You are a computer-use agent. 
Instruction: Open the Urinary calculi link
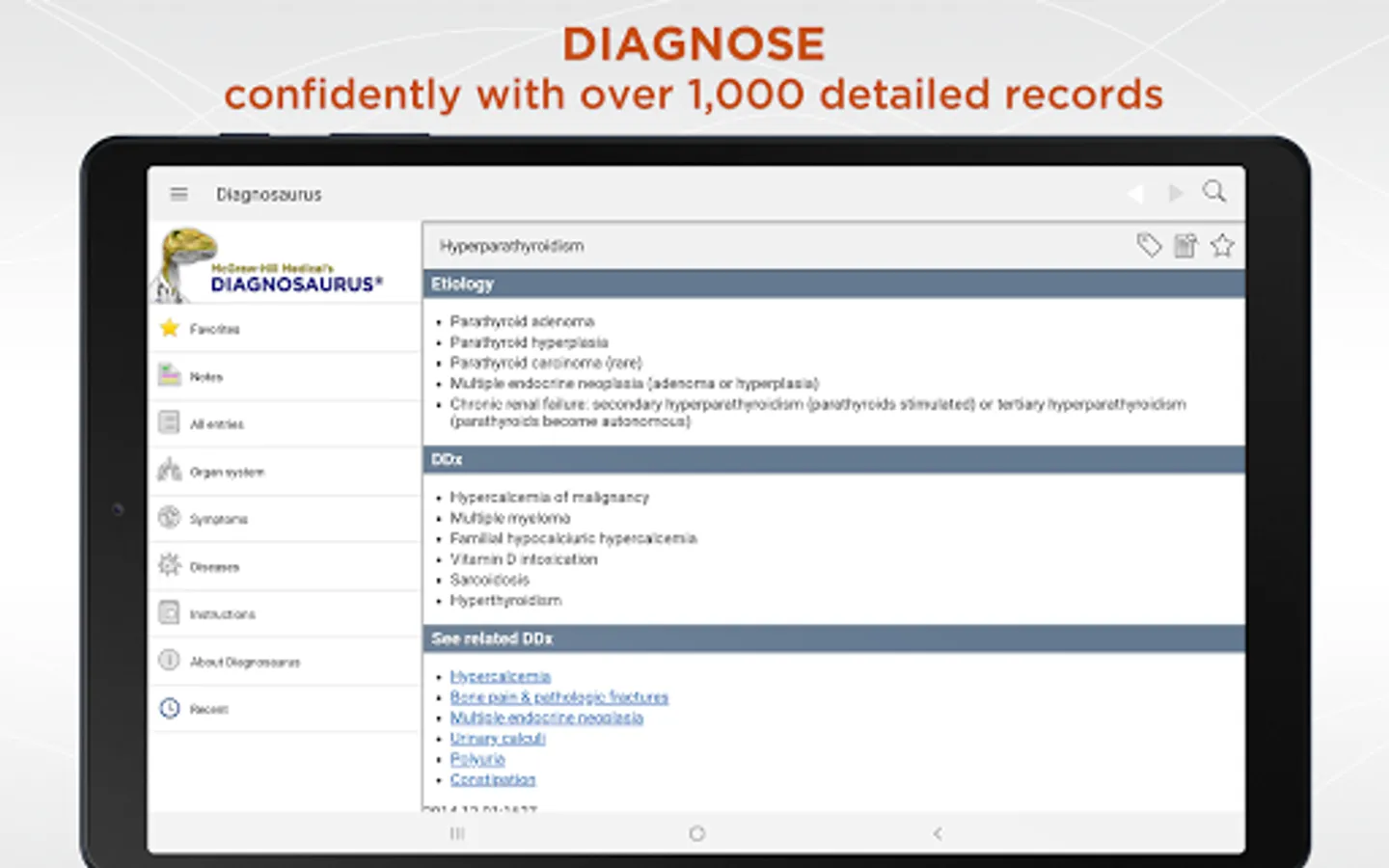pos(498,738)
